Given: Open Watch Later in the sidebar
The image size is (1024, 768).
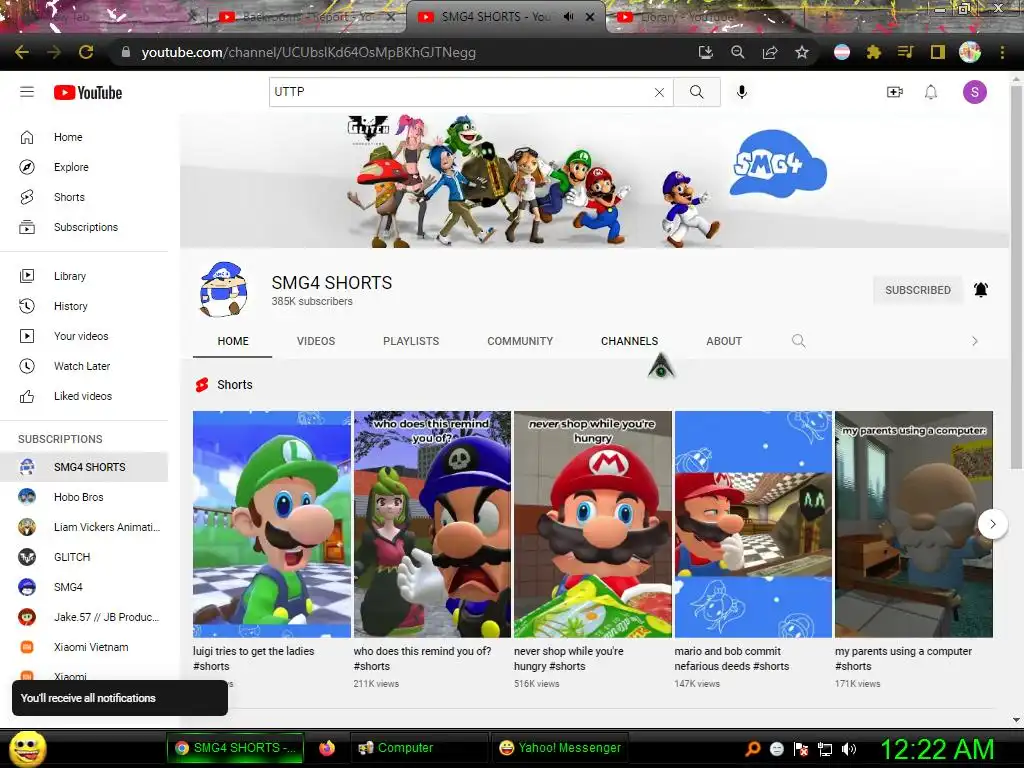Looking at the screenshot, I should pyautogui.click(x=84, y=366).
